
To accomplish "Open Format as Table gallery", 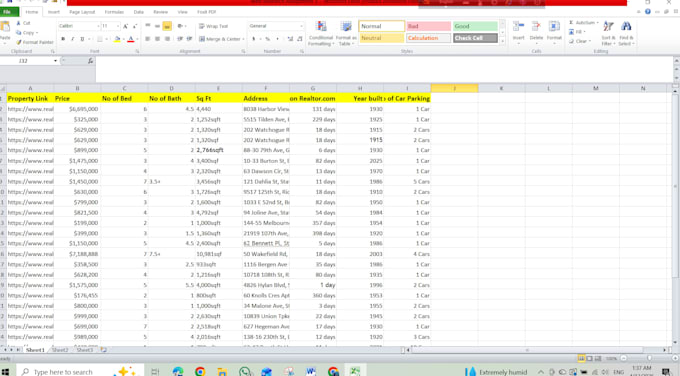I will [346, 33].
